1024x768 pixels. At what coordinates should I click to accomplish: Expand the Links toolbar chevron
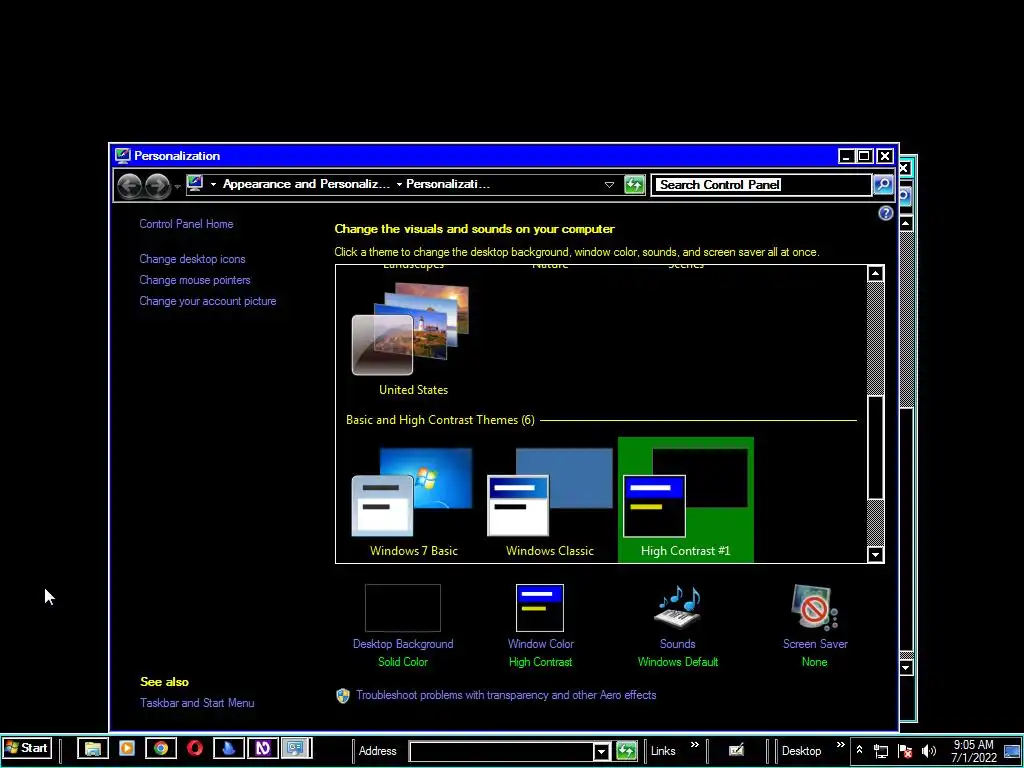point(695,745)
